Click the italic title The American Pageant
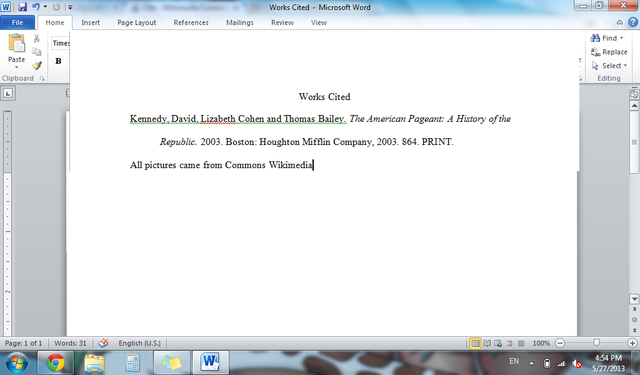The height and width of the screenshot is (375, 640). pos(396,119)
